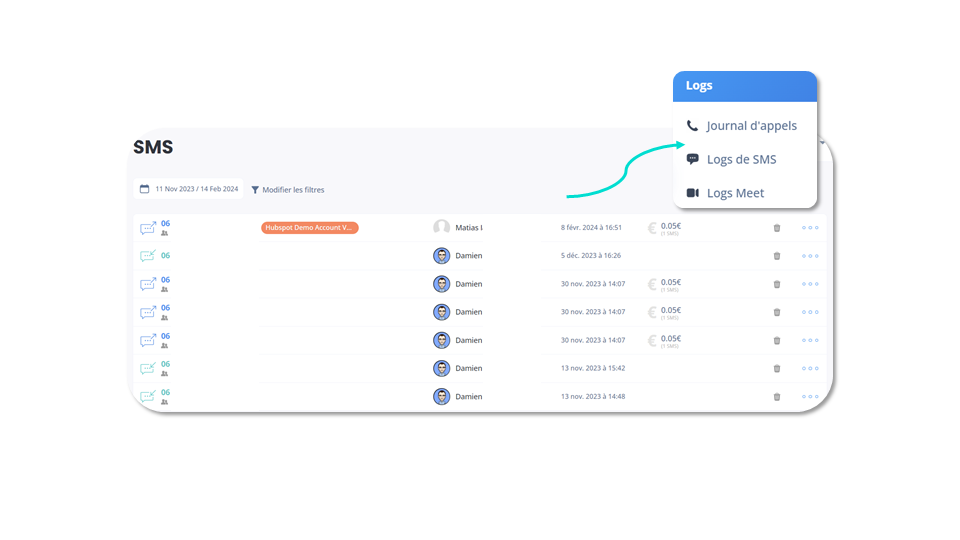Open three-dot options for 8 févr. 2024 SMS
This screenshot has height=540, width=960.
(810, 228)
